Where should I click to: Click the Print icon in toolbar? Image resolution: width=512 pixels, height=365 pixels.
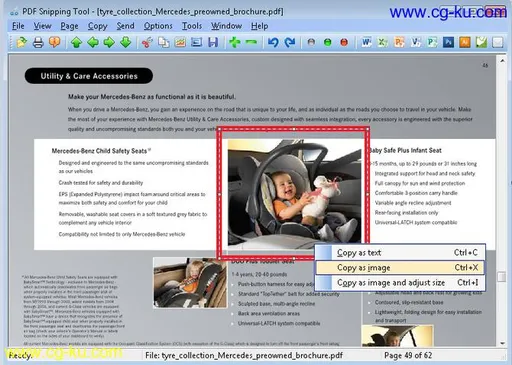pos(38,42)
